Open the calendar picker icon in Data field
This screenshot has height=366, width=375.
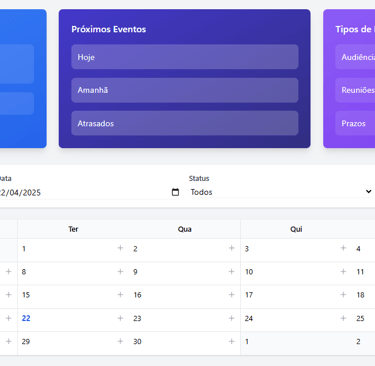(x=175, y=192)
